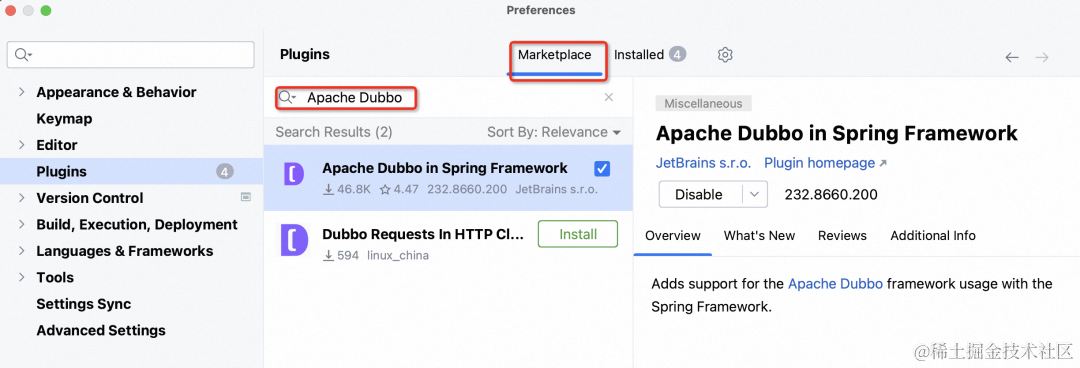Select Advanced Settings in the sidebar
1080x368 pixels.
101,330
